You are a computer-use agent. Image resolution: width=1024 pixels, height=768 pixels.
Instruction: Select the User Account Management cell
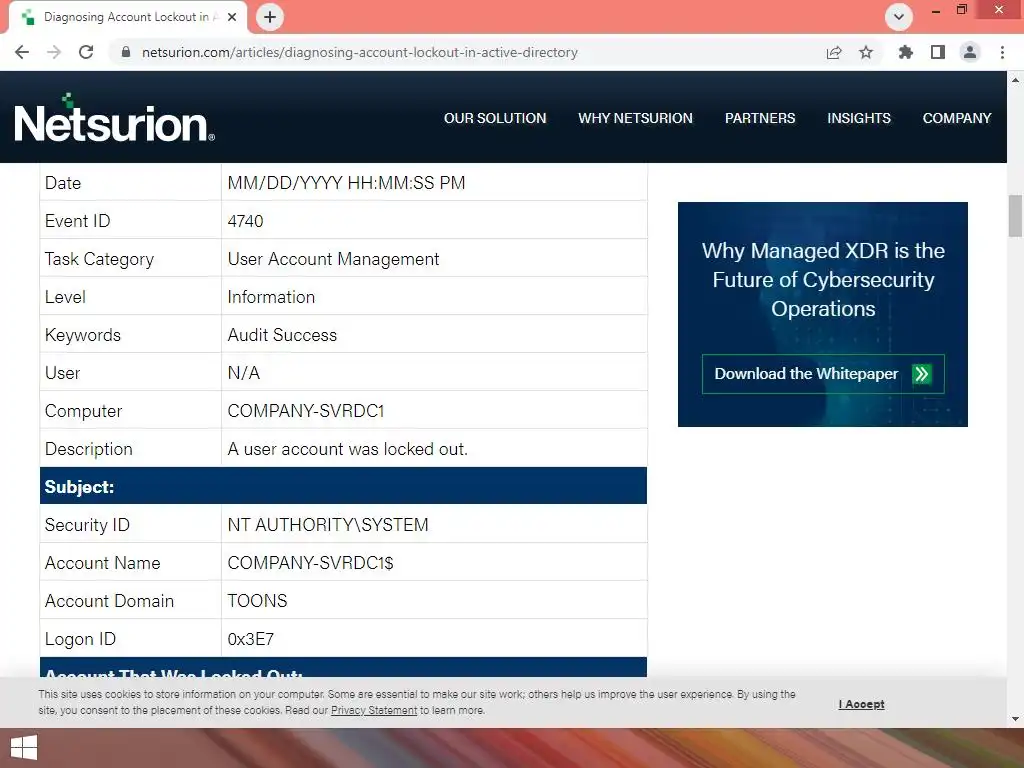[434, 259]
